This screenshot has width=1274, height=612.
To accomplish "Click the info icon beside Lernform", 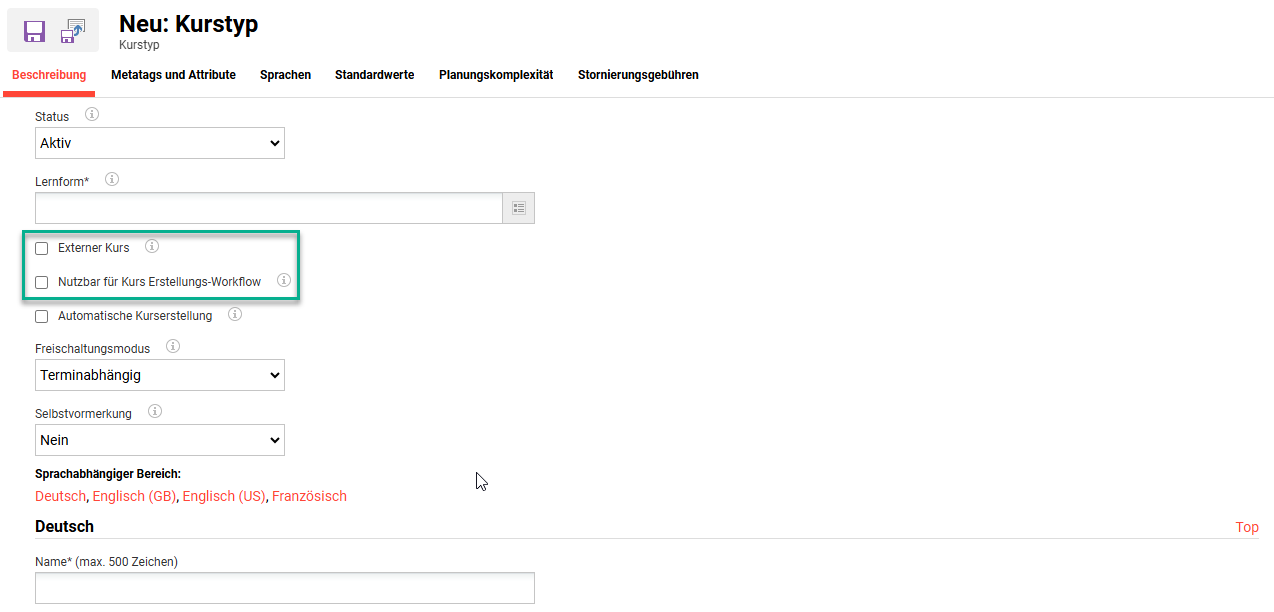I will click(112, 180).
